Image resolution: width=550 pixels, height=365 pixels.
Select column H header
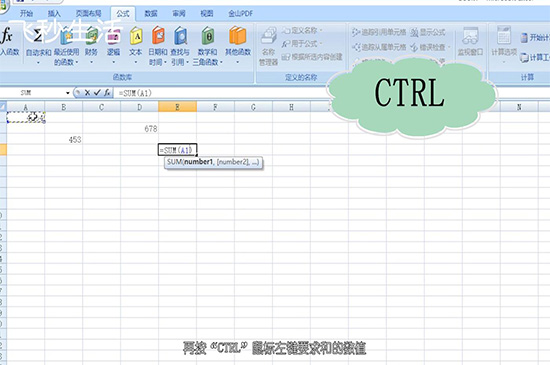(291, 107)
